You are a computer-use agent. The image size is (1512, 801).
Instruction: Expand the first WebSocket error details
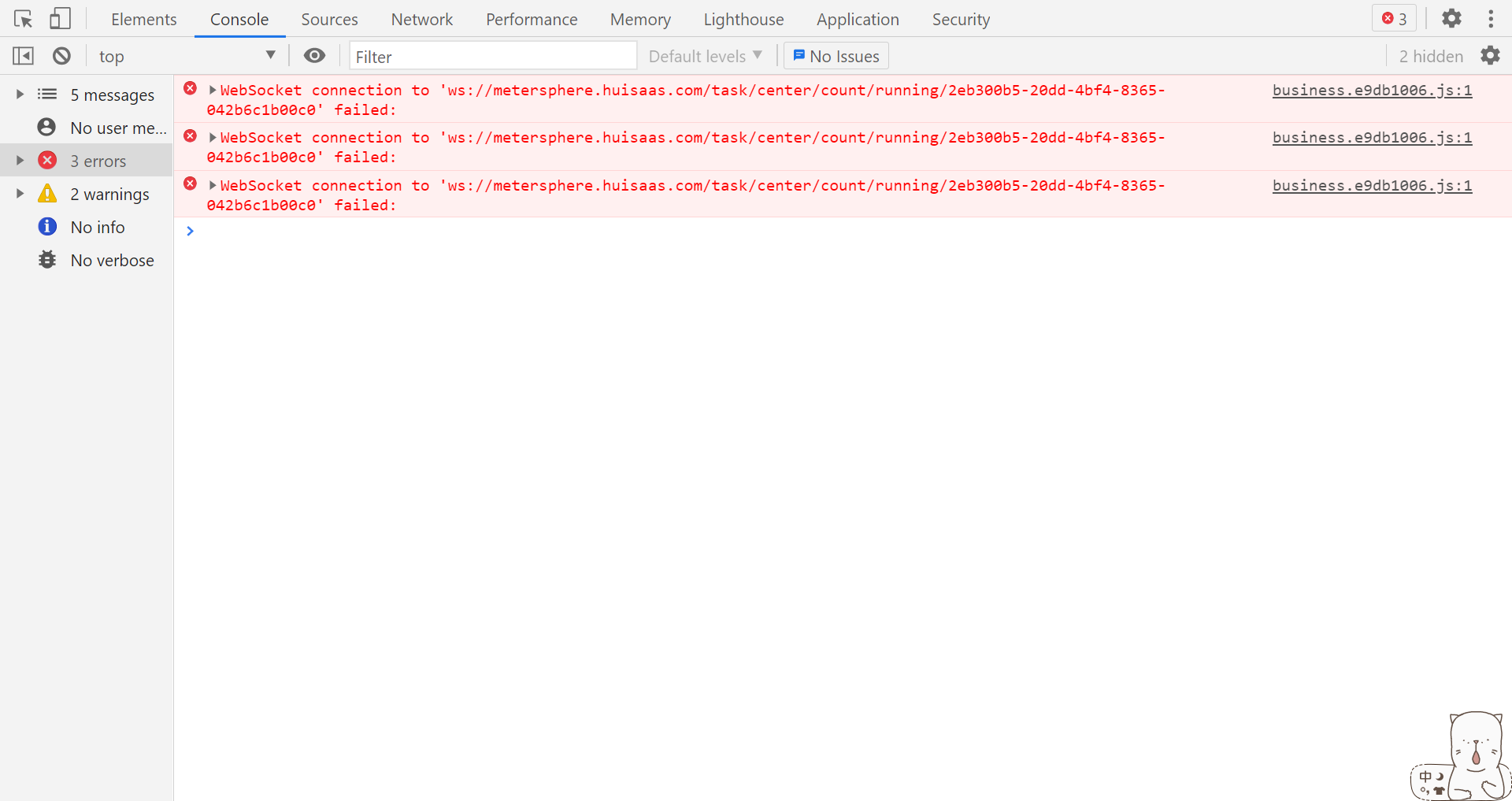tap(211, 90)
